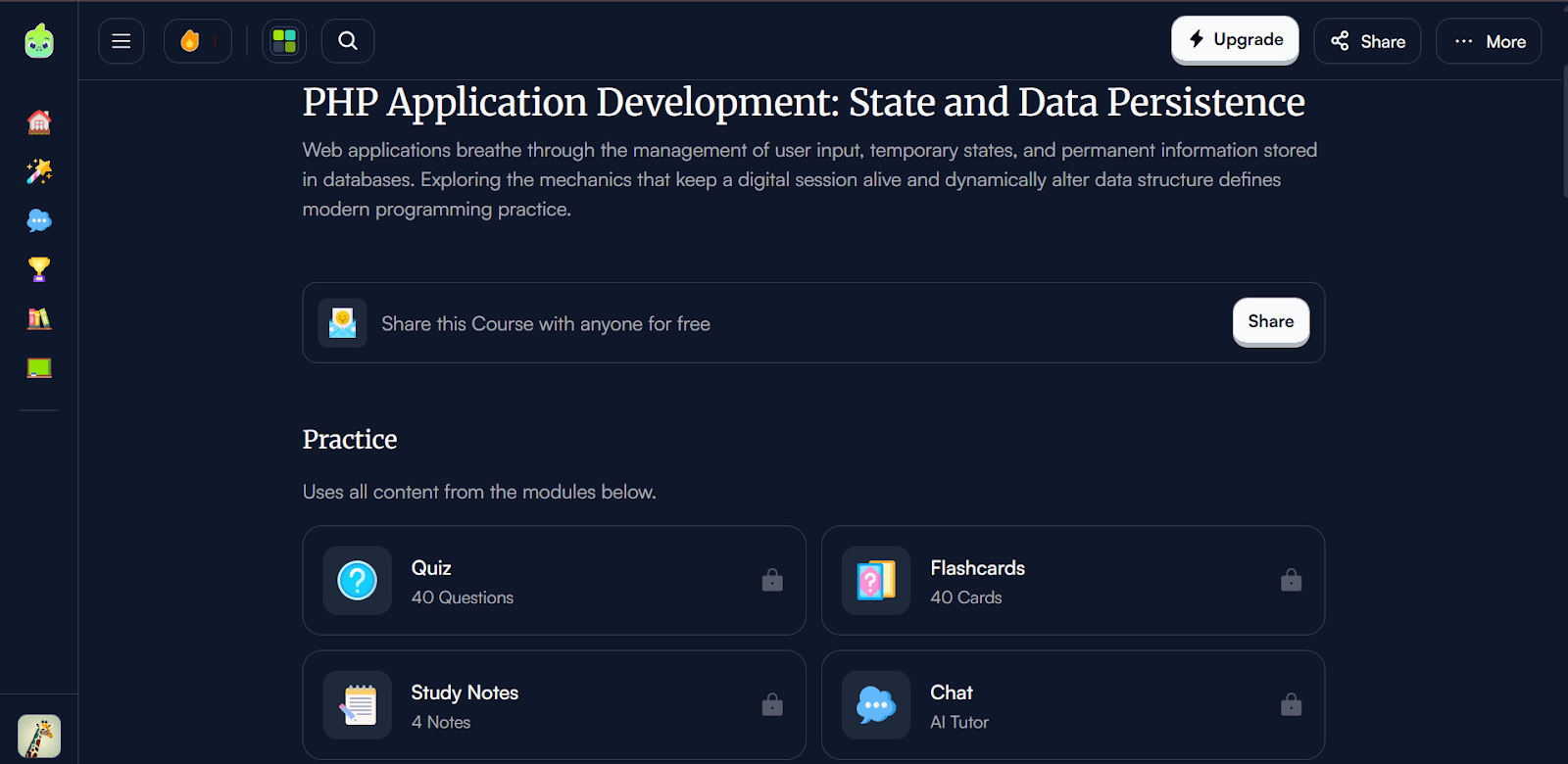
Task: Open the Chat AI Tutor card
Action: pyautogui.click(x=1072, y=705)
